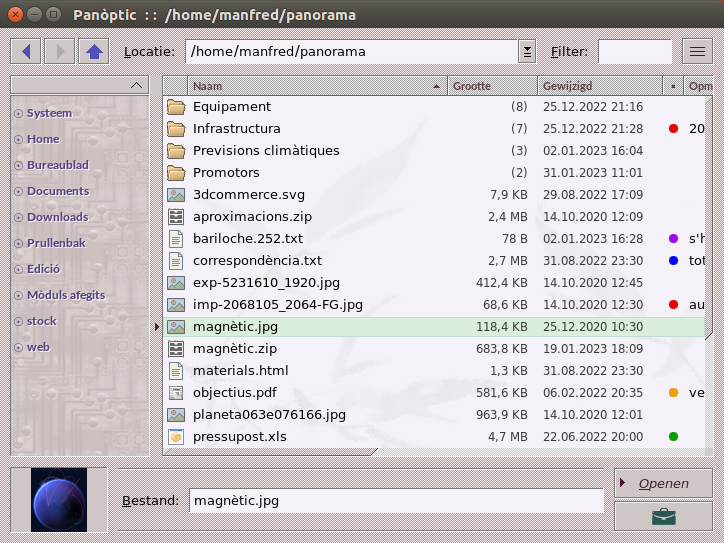Open Home in the places sidebar

(43, 139)
